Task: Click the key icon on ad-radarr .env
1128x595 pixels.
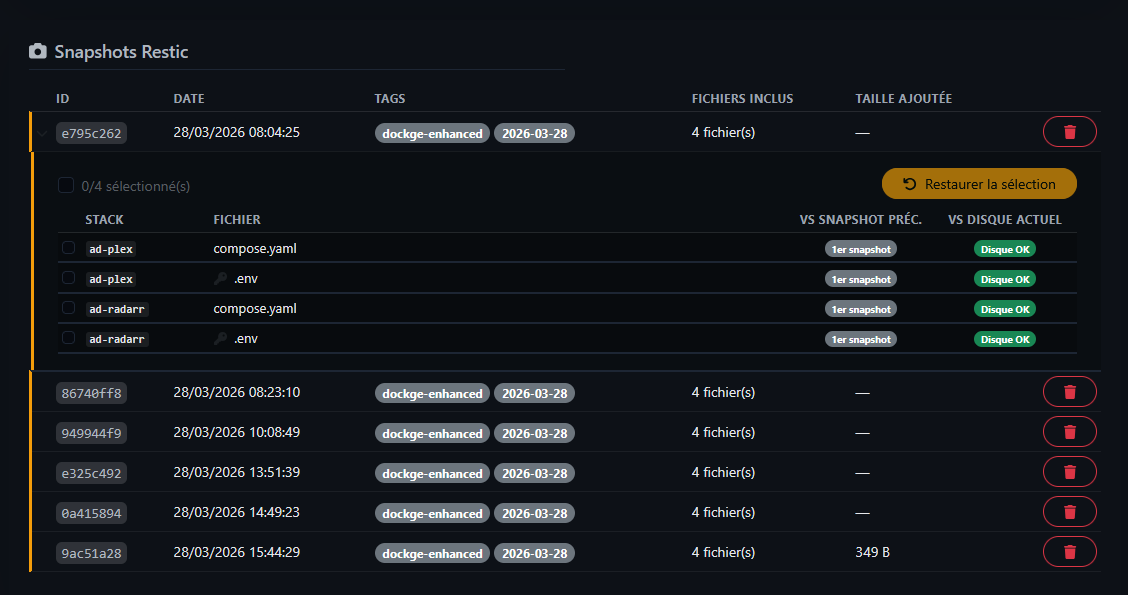Action: click(x=221, y=339)
